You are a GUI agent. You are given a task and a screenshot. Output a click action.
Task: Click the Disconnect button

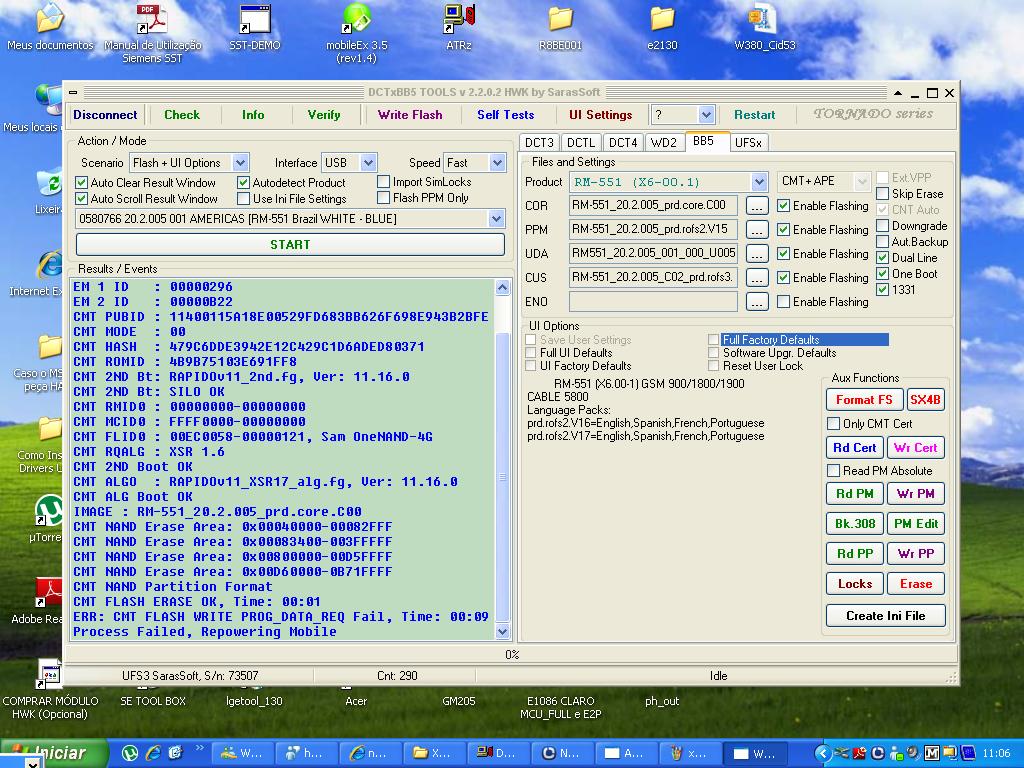click(105, 115)
